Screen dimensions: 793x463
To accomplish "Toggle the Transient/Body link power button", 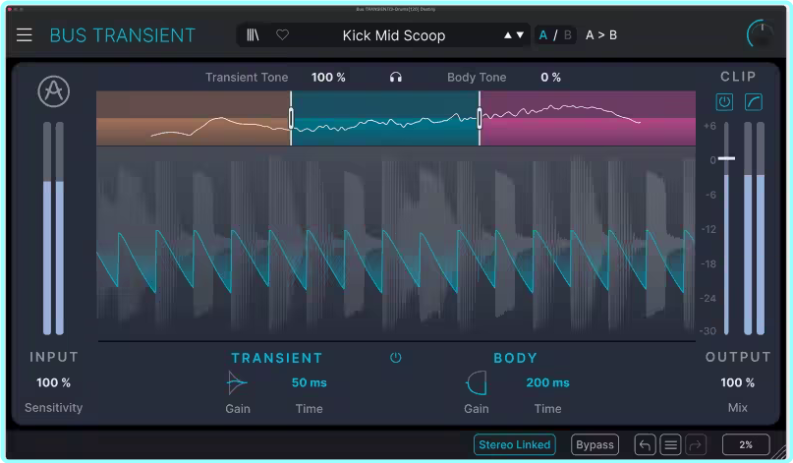I will [x=396, y=357].
